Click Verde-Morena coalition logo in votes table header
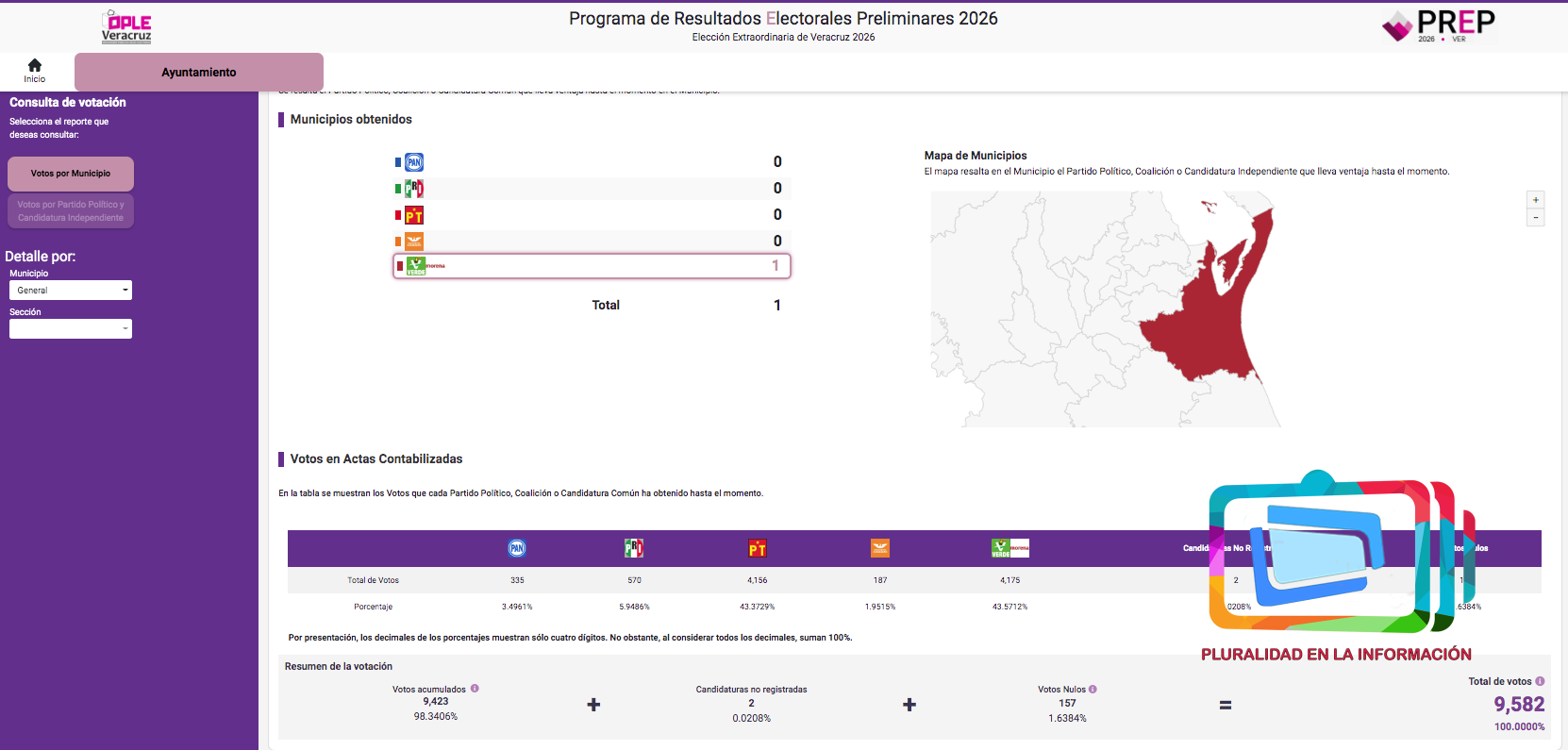Image resolution: width=1568 pixels, height=750 pixels. coord(1009,548)
